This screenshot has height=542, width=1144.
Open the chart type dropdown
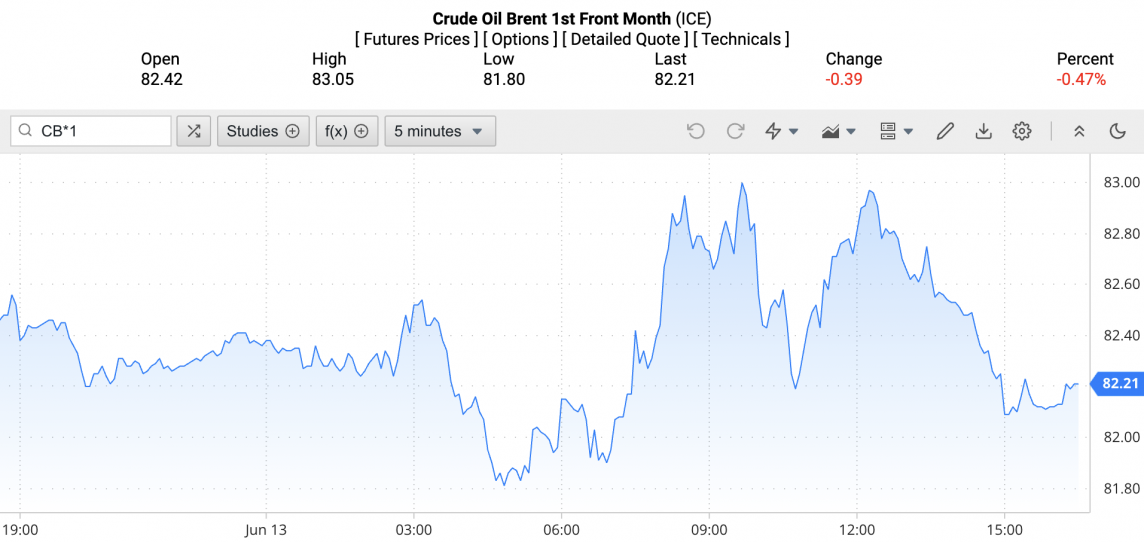coord(838,131)
